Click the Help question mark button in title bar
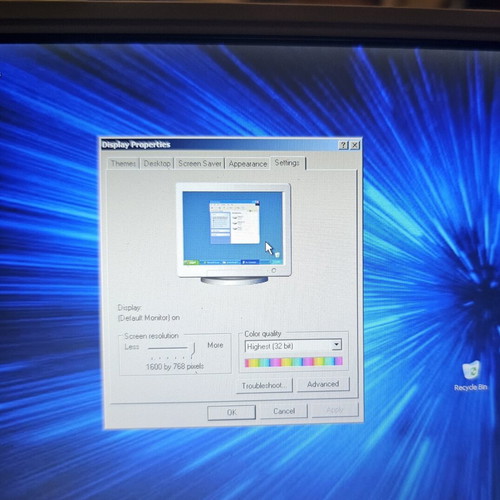The image size is (500, 500). tap(343, 145)
